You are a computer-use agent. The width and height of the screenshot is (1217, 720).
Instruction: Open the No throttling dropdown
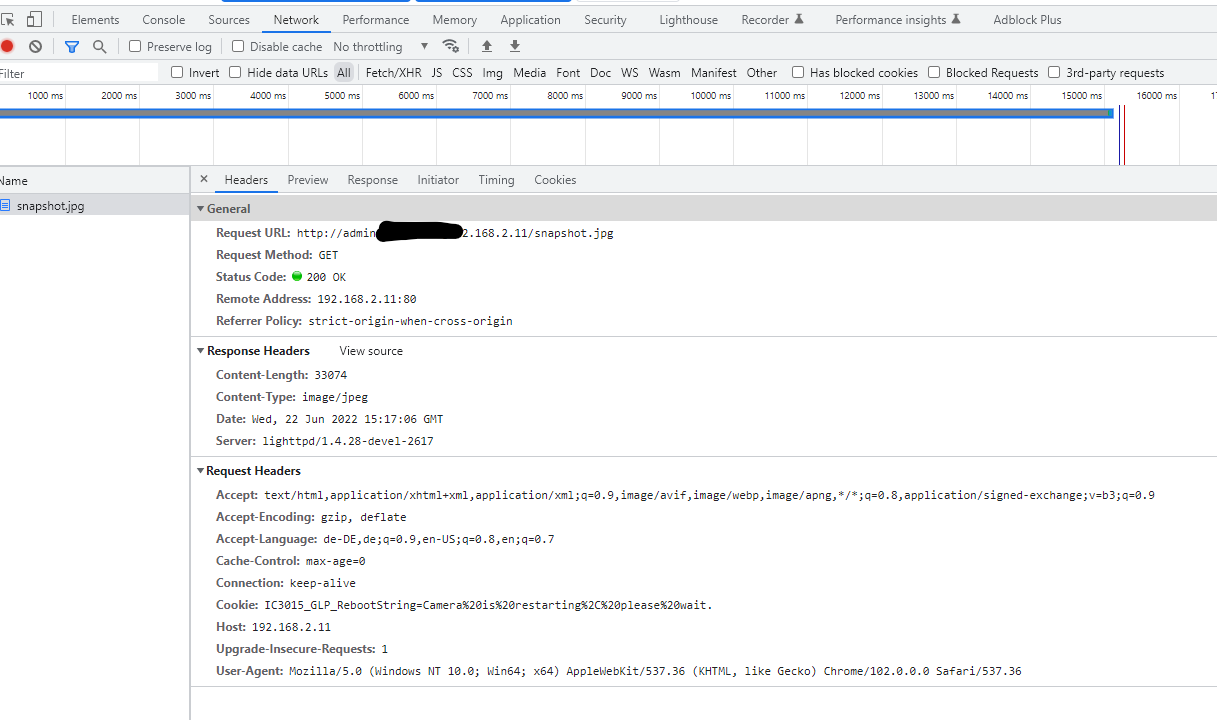click(x=381, y=46)
